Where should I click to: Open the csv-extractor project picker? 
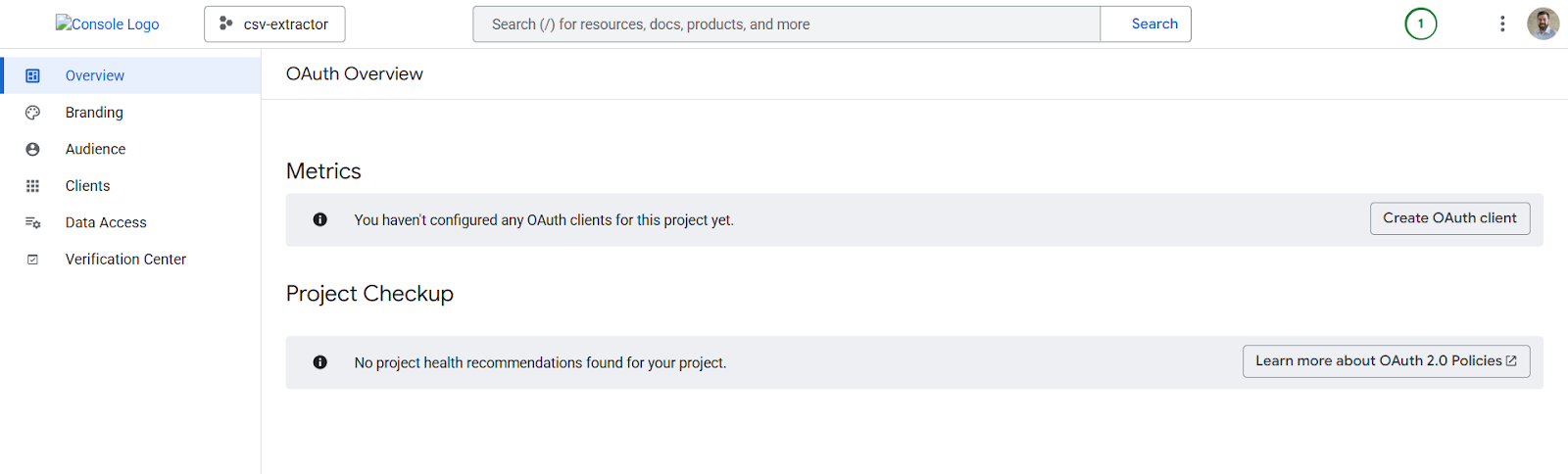274,24
